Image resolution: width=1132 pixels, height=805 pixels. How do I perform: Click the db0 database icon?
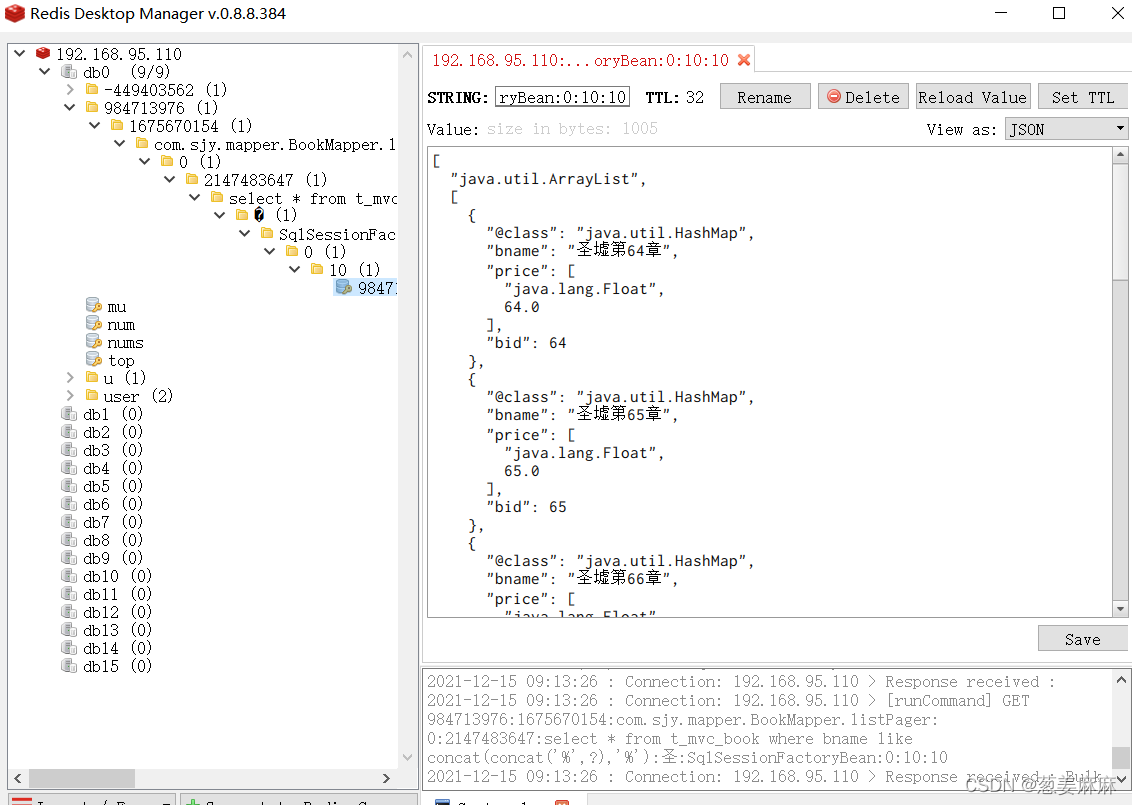tap(69, 71)
